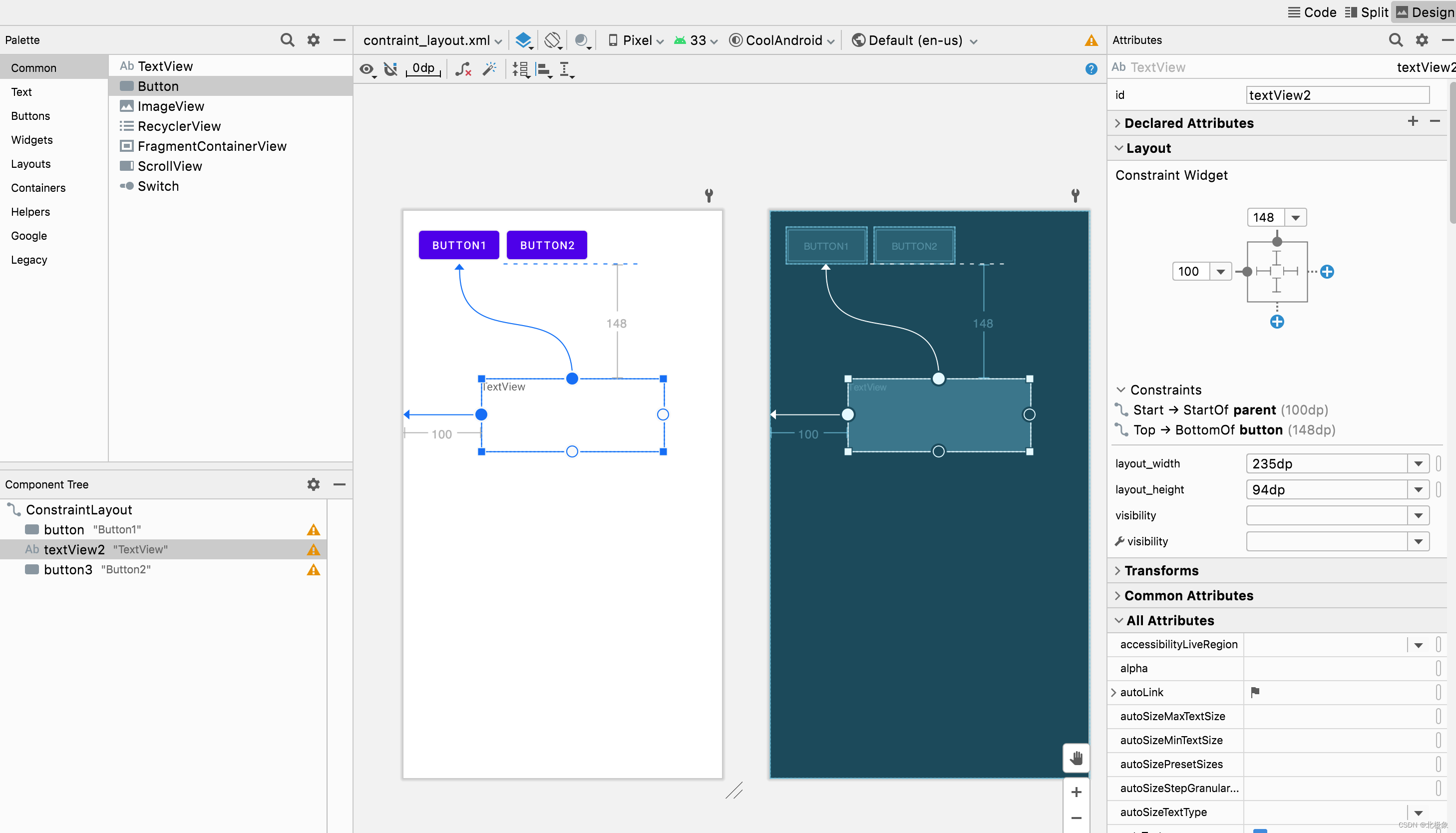Change orientation for preview

553,40
